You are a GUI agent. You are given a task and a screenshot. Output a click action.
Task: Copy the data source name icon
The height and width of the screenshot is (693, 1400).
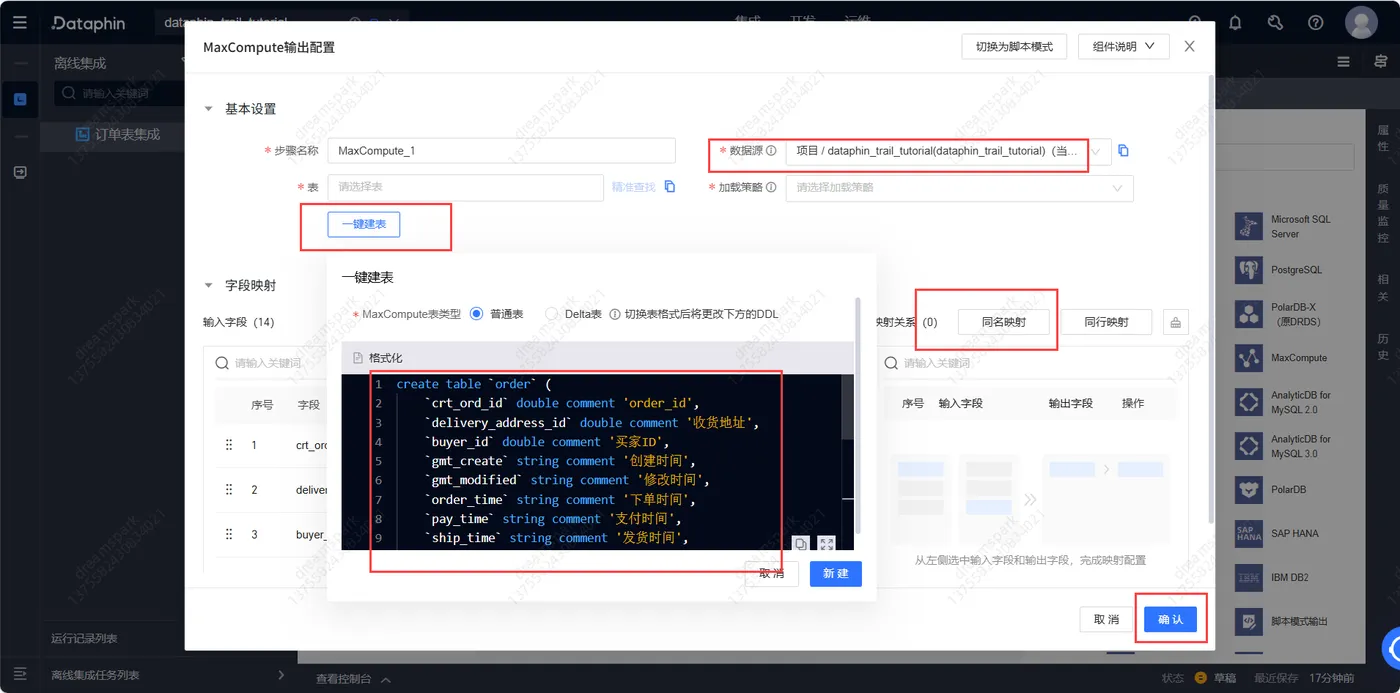coord(1123,151)
